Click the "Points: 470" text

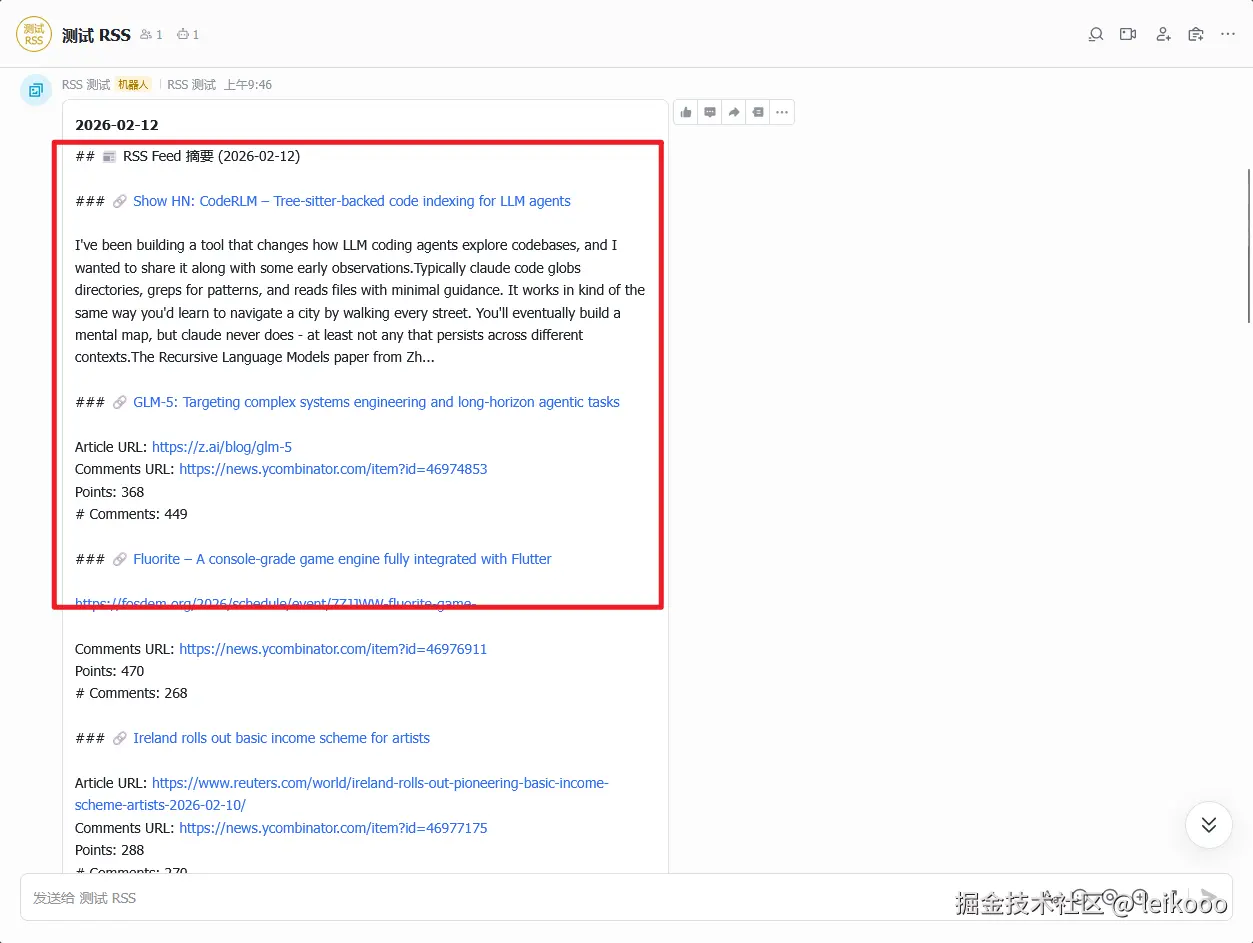pyautogui.click(x=110, y=671)
